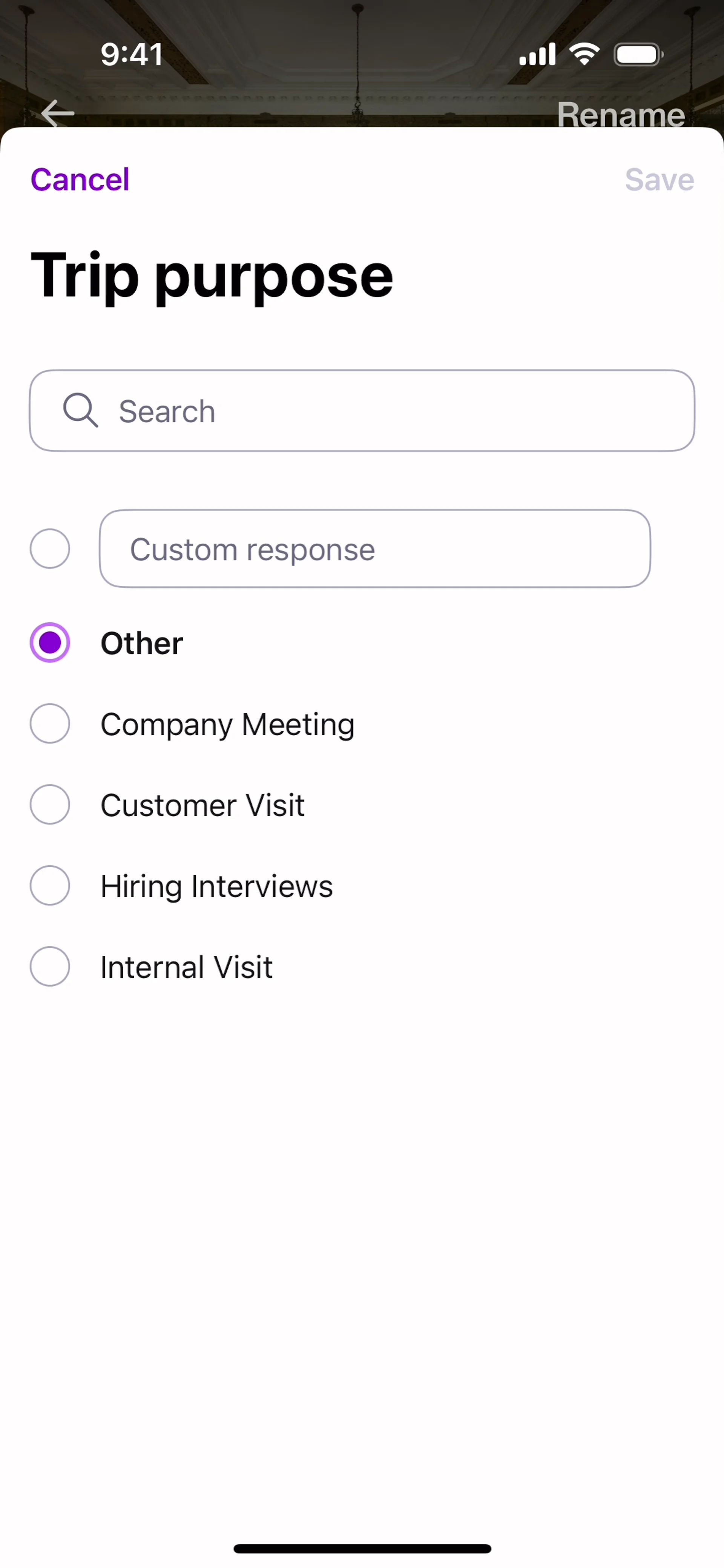
Task: Tap the back arrow icon
Action: click(58, 113)
